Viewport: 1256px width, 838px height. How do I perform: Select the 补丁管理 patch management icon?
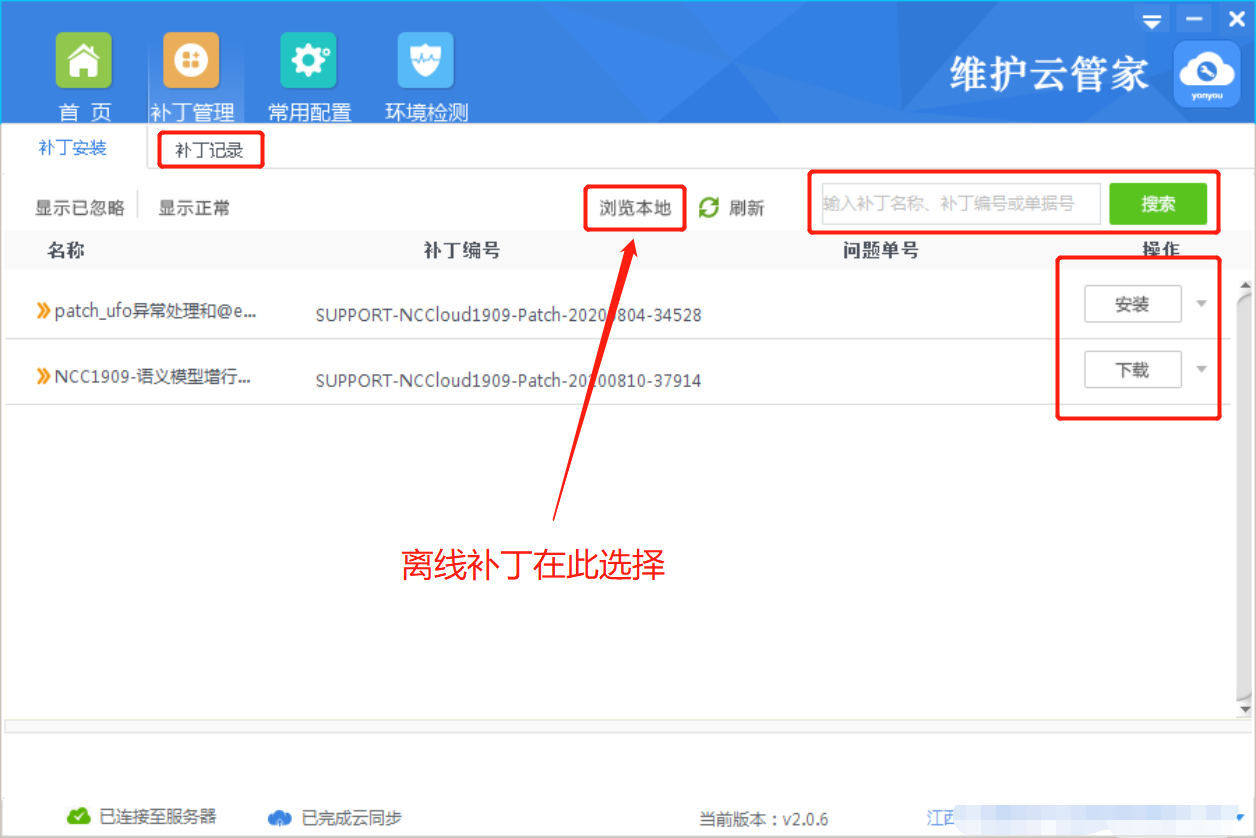(x=191, y=61)
